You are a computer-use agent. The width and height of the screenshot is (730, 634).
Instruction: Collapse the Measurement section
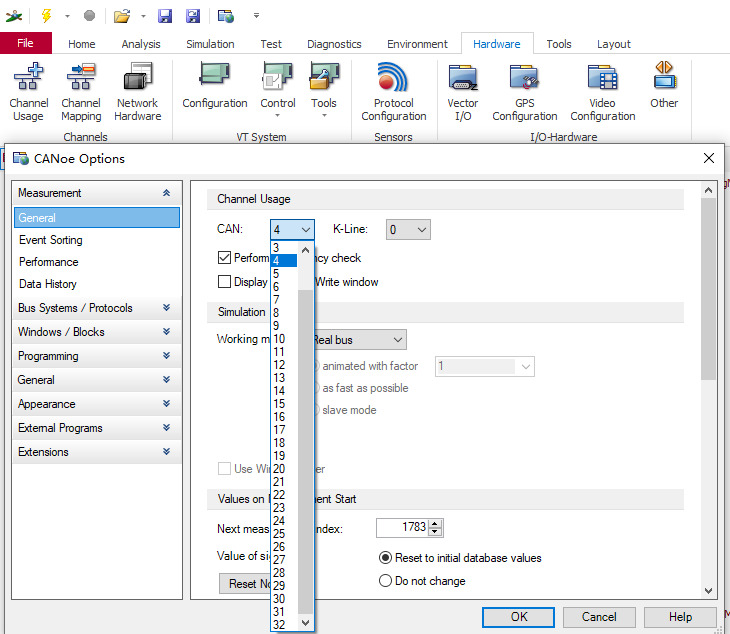coord(166,193)
